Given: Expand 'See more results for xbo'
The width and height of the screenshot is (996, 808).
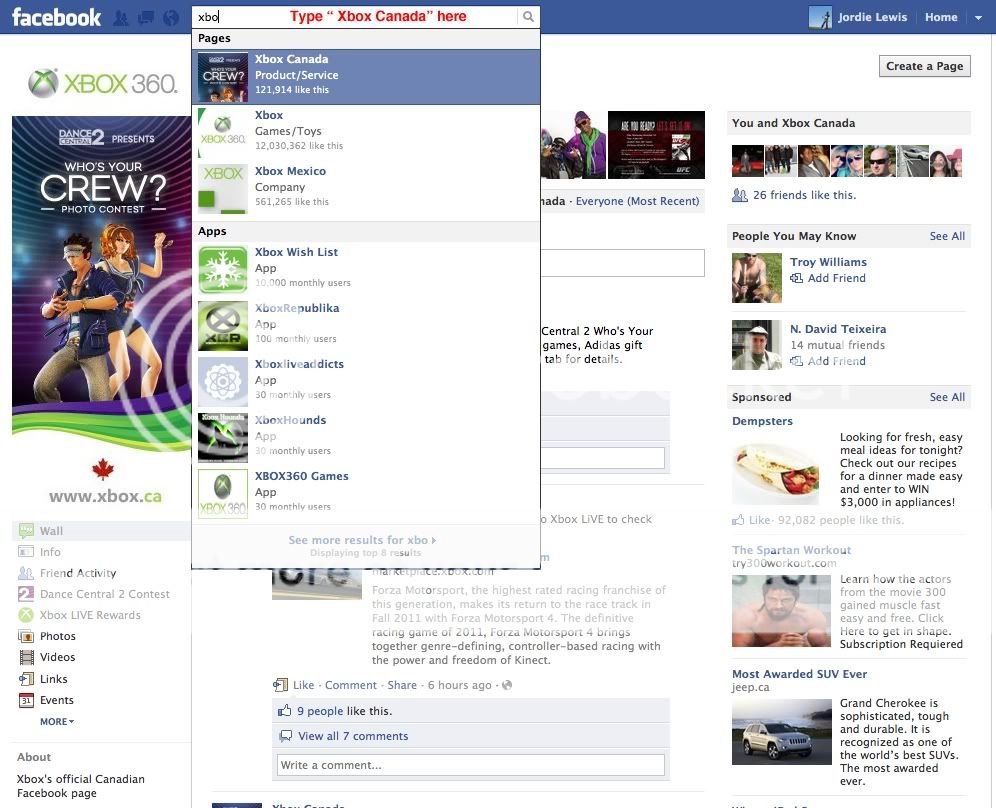Looking at the screenshot, I should 362,540.
